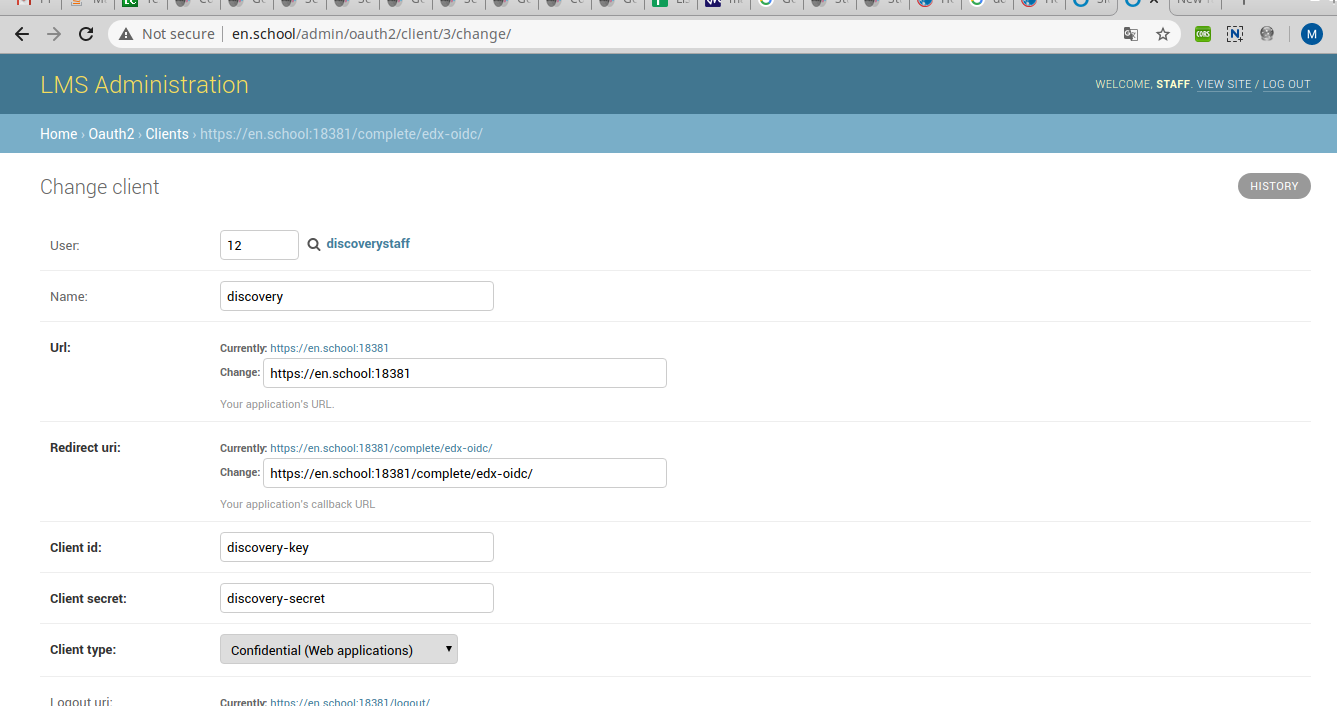Open the CORS browser extension
Image resolution: width=1337 pixels, height=706 pixels.
coord(1202,33)
